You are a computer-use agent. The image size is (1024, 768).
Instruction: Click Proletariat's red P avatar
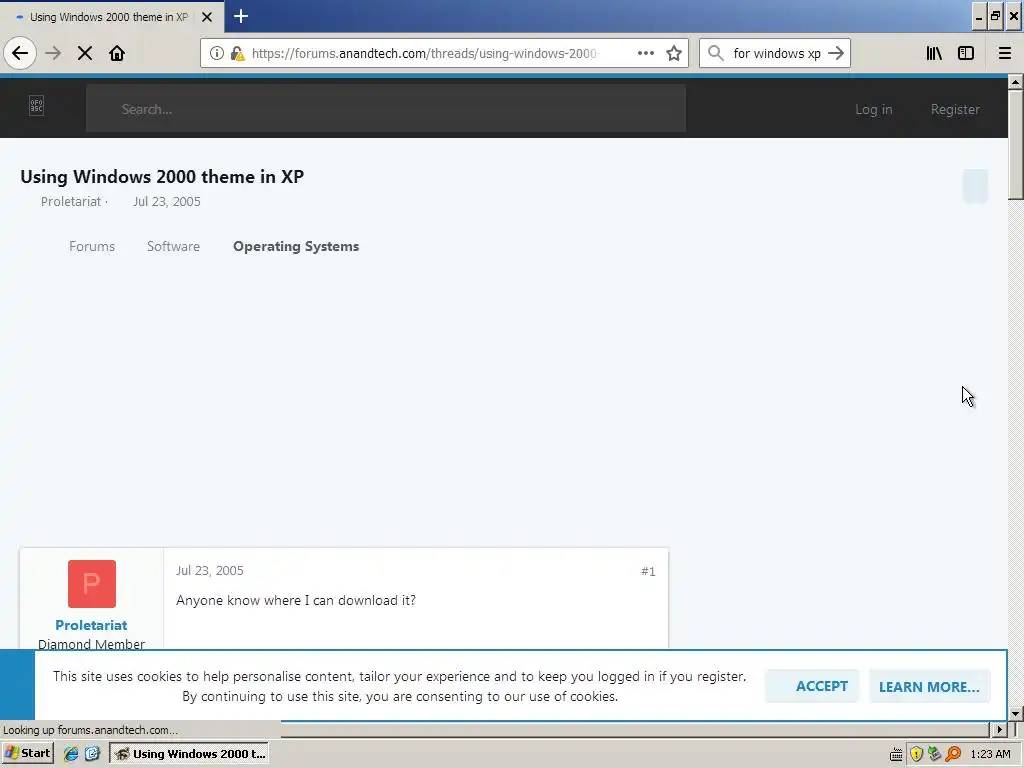pyautogui.click(x=91, y=583)
